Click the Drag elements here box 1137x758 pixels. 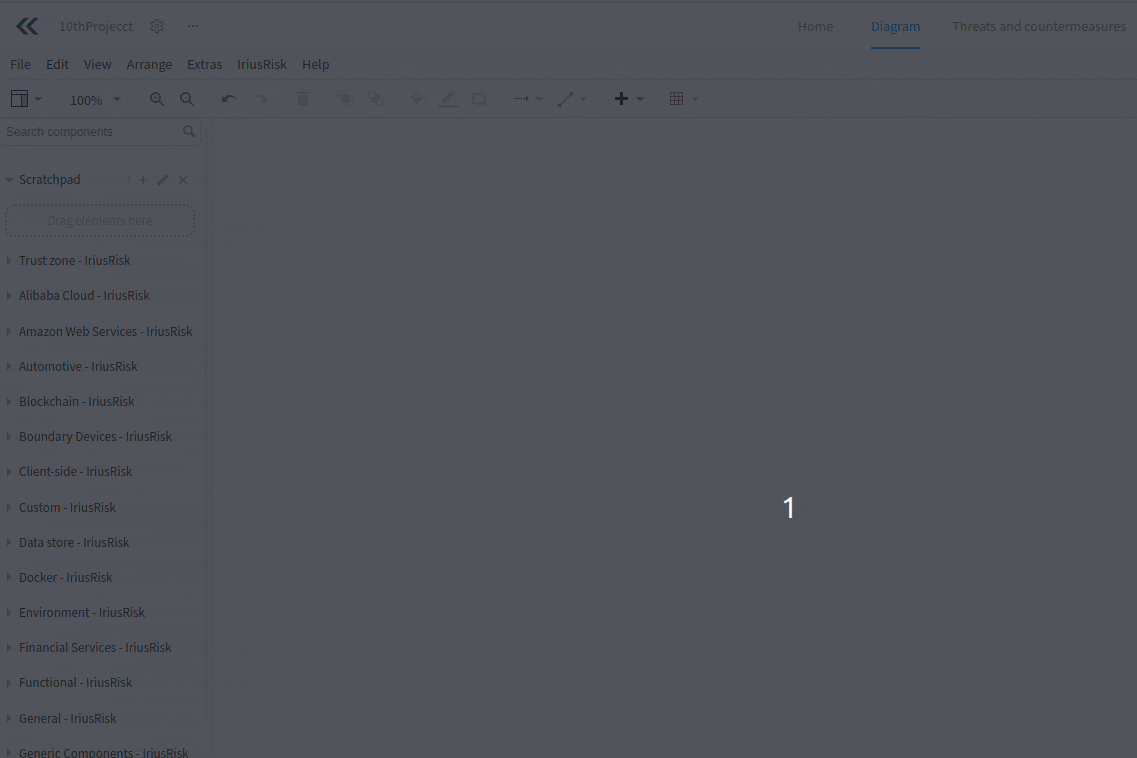click(100, 221)
